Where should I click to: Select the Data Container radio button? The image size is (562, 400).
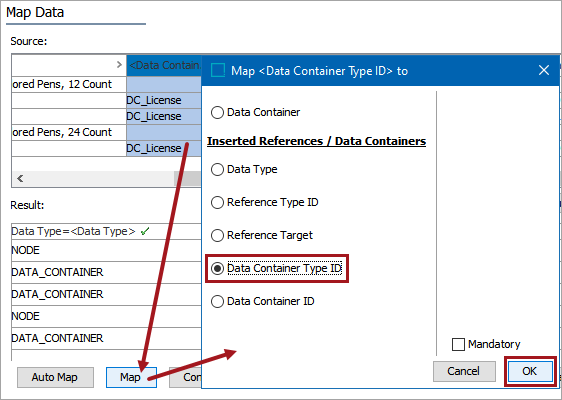pos(217,113)
